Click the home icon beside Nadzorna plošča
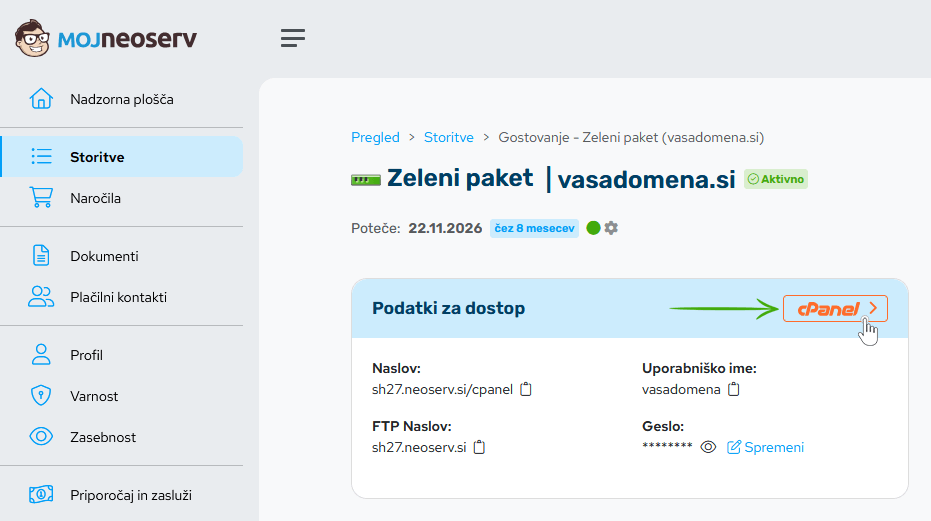This screenshot has width=931, height=521. 41,99
